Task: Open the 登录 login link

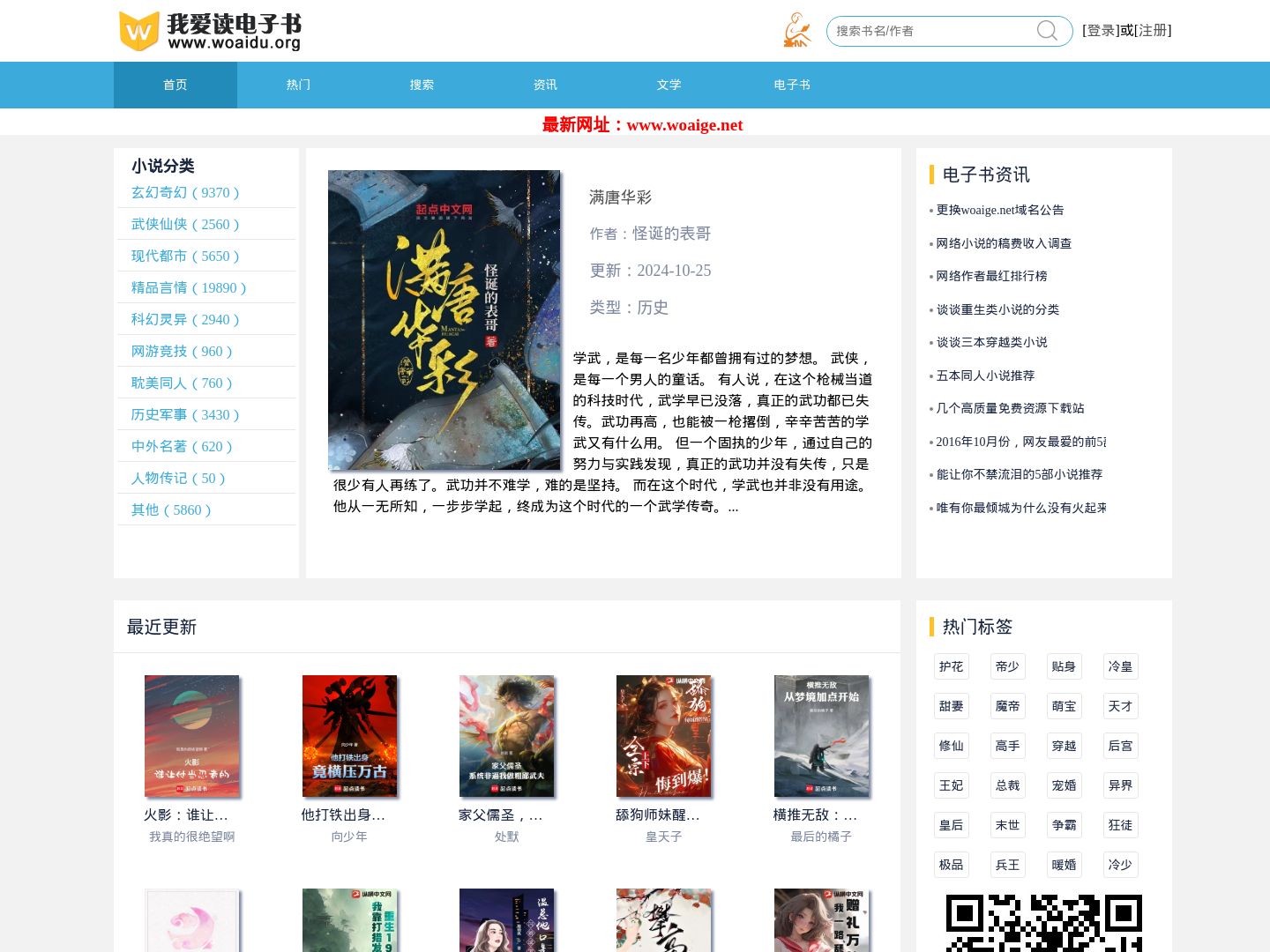Action: 1102,30
